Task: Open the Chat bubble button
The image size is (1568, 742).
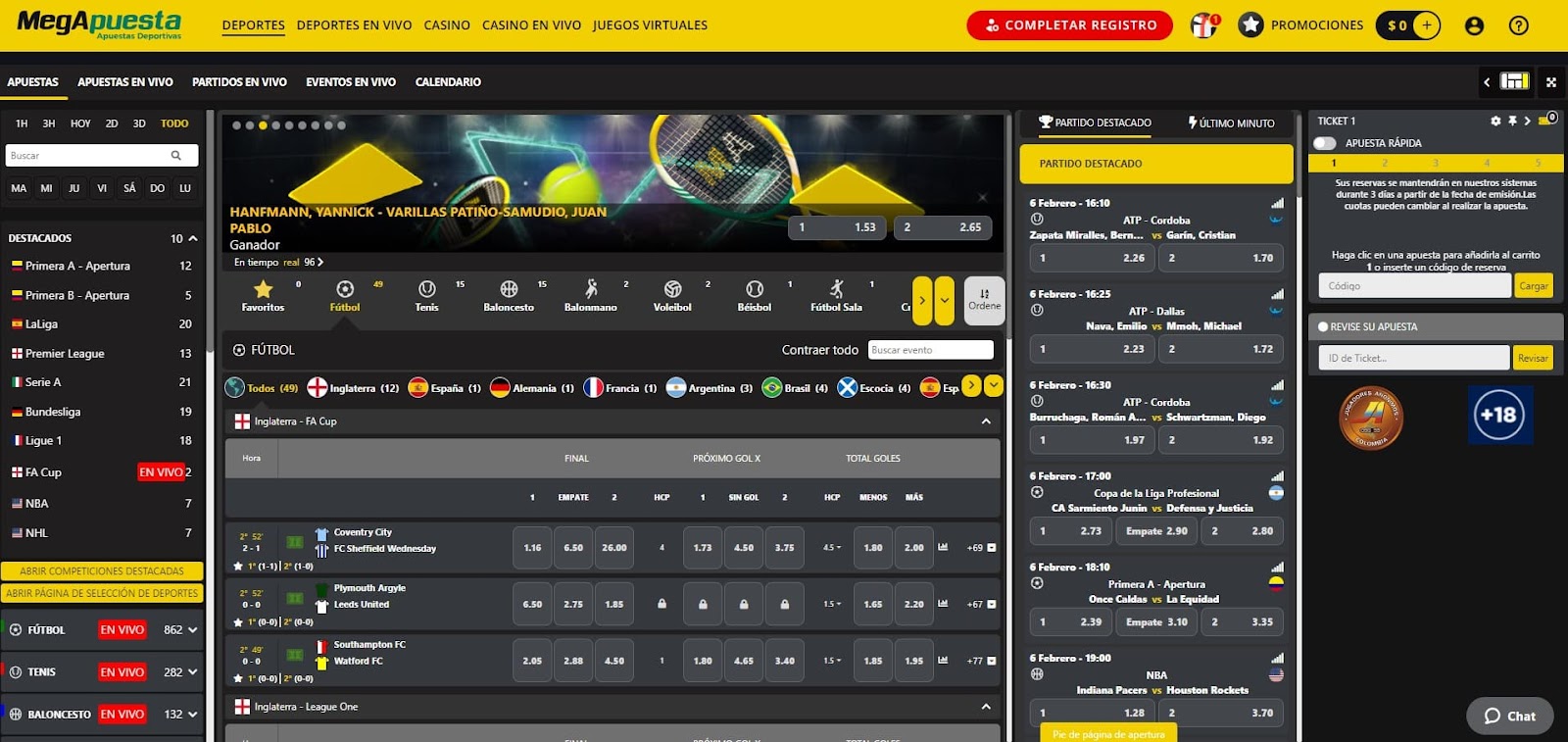Action: (1510, 716)
